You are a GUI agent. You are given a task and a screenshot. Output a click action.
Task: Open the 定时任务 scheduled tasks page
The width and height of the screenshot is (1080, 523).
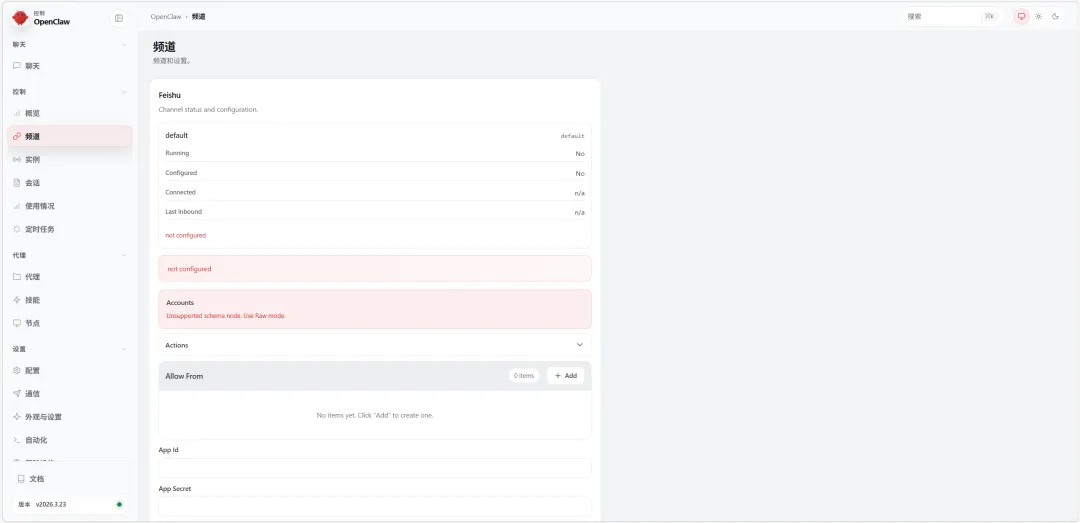click(70, 229)
